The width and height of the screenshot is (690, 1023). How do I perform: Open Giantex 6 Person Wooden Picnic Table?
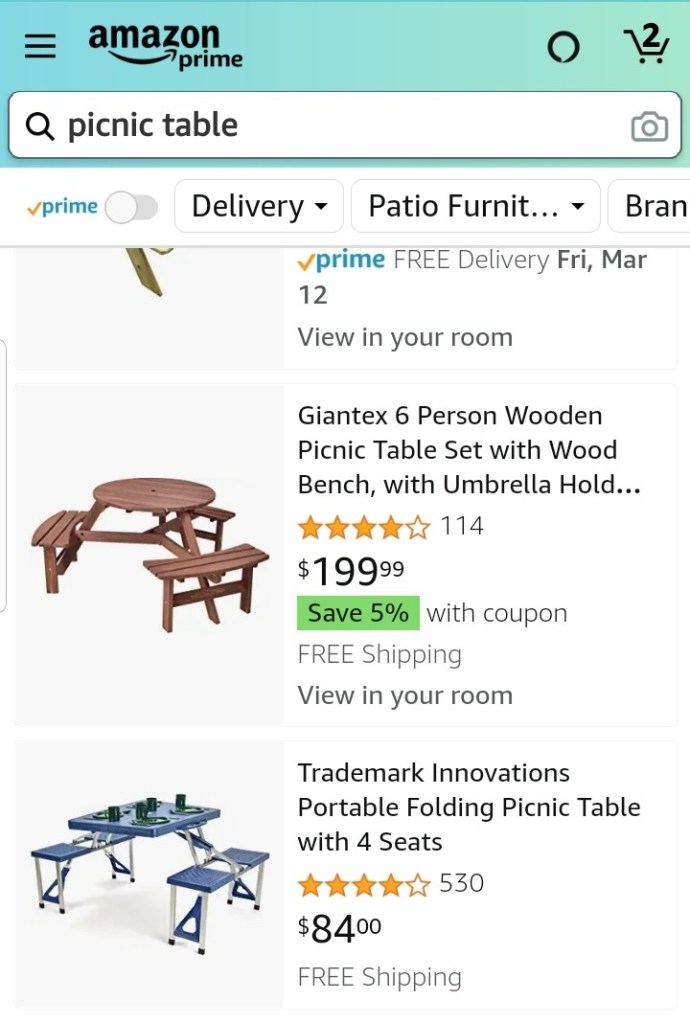(469, 450)
